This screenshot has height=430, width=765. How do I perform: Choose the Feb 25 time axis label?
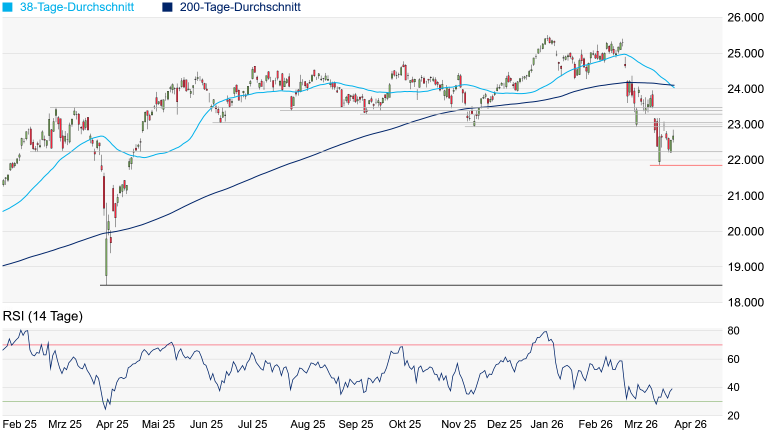click(20, 424)
